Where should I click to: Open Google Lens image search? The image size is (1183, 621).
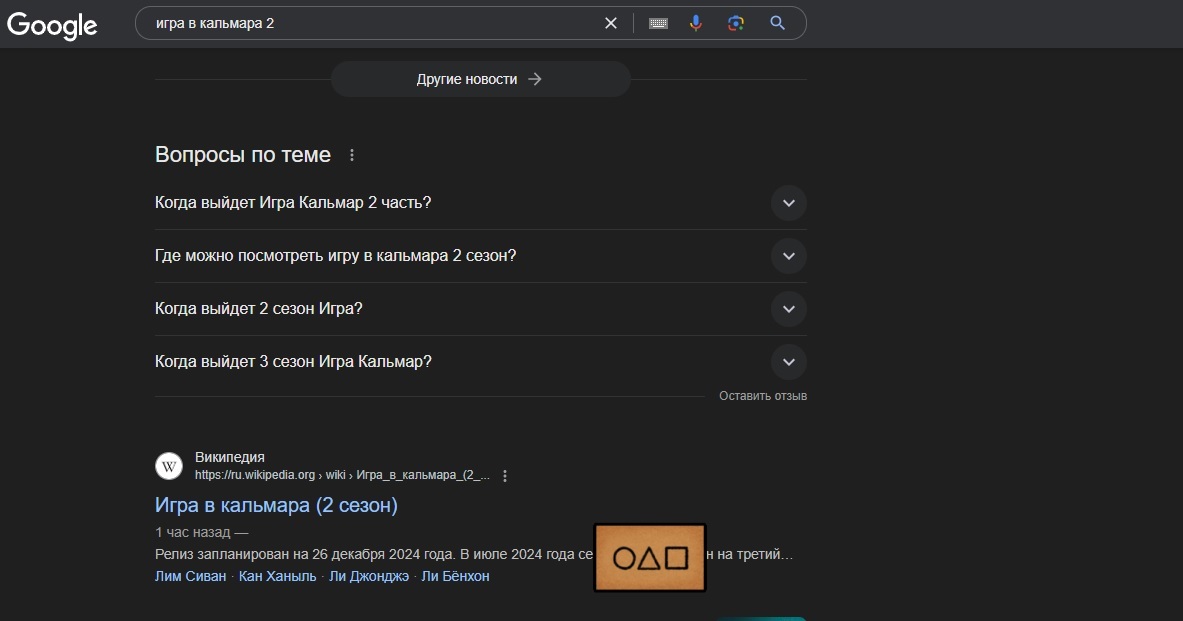click(736, 23)
